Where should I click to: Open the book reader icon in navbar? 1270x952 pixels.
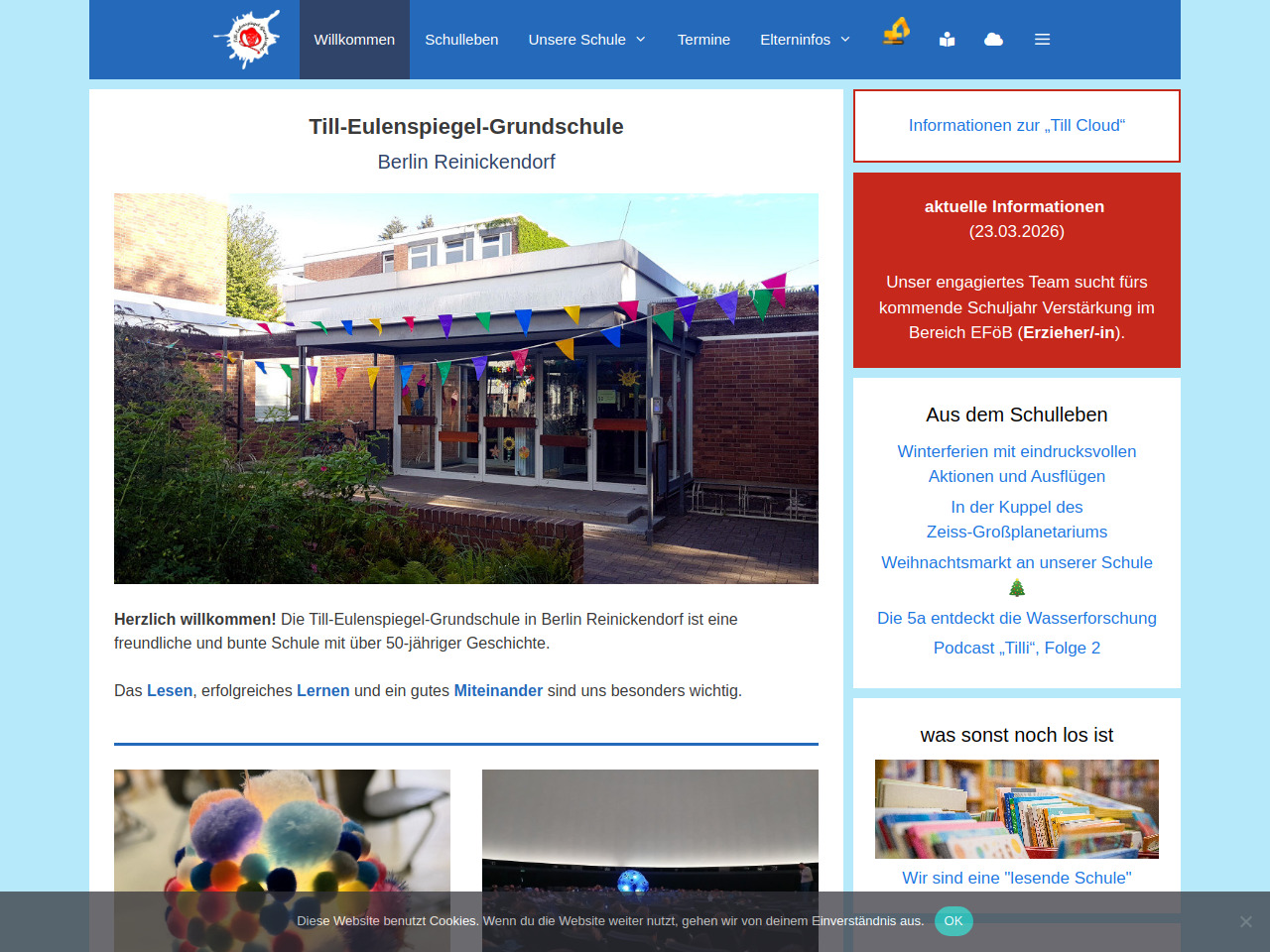click(x=948, y=40)
